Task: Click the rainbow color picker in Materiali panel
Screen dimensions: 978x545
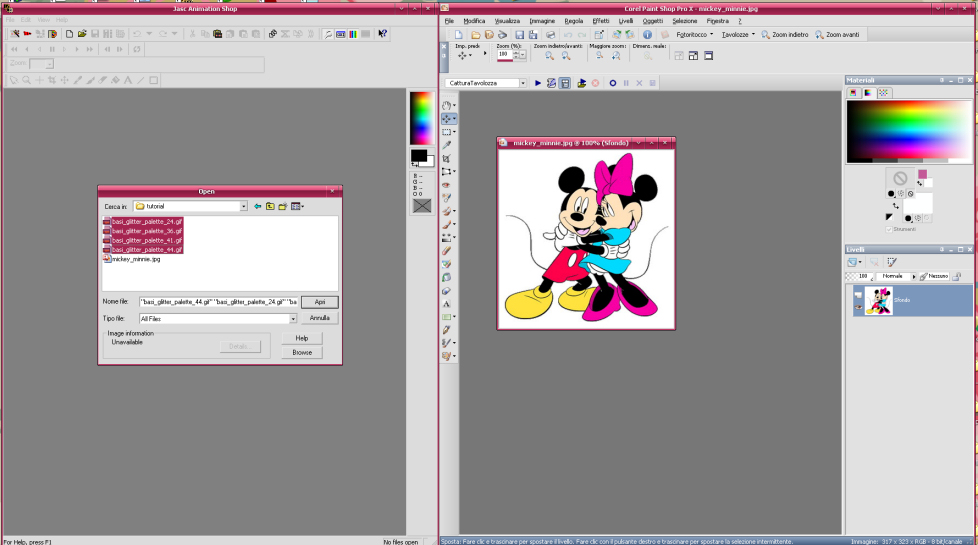Action: coord(908,131)
